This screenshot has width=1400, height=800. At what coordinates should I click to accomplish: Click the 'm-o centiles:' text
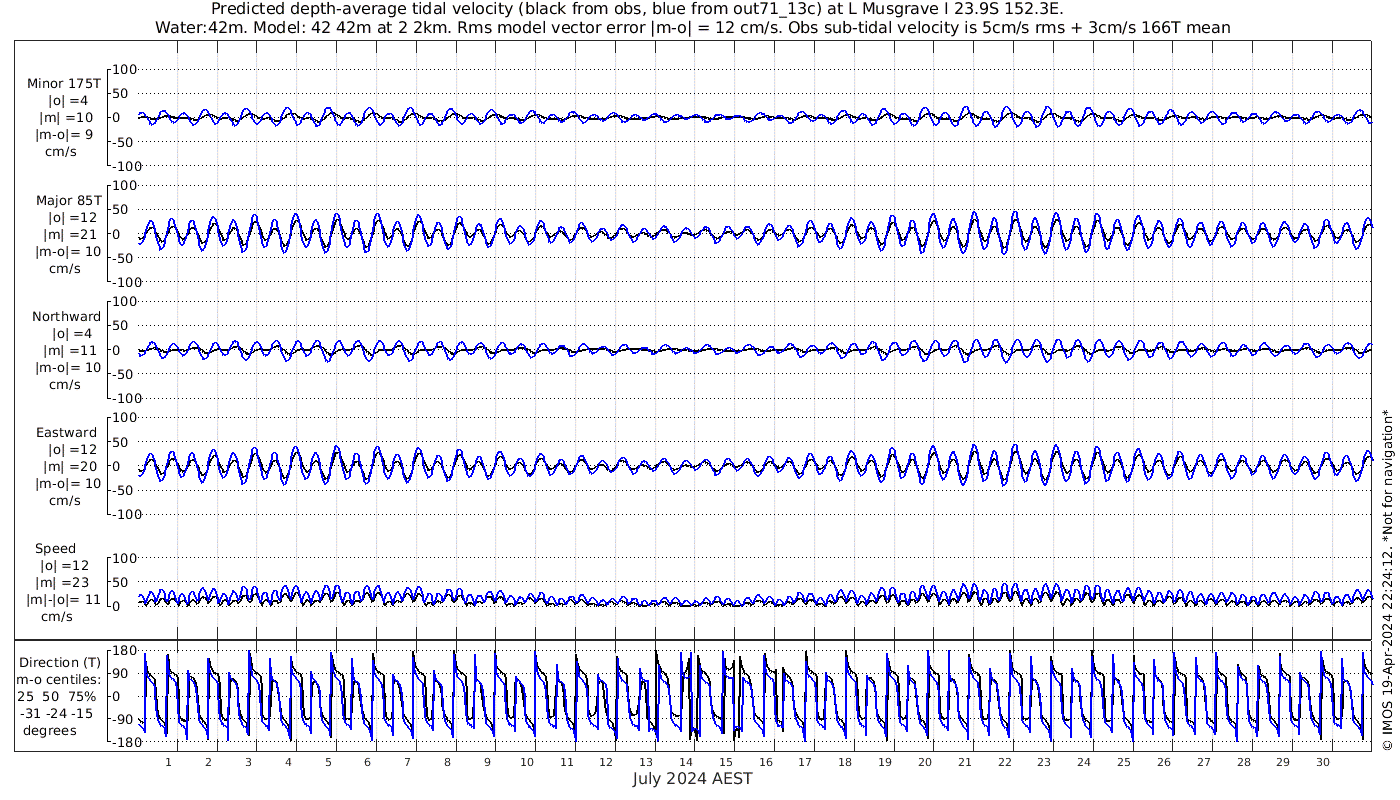coord(61,679)
